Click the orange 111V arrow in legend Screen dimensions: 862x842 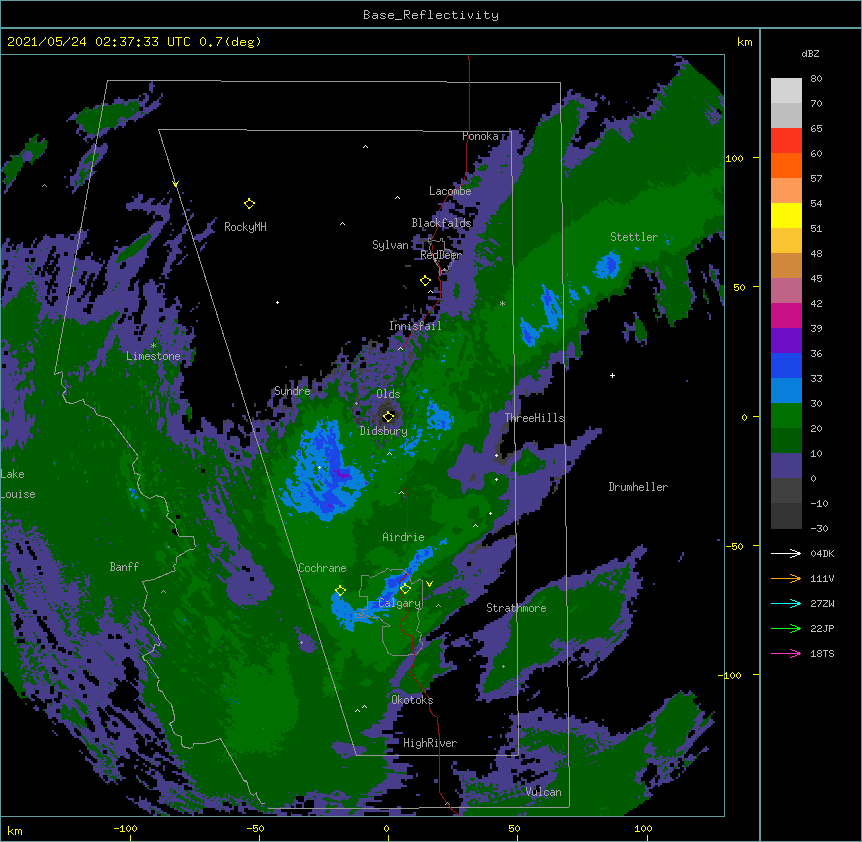786,578
